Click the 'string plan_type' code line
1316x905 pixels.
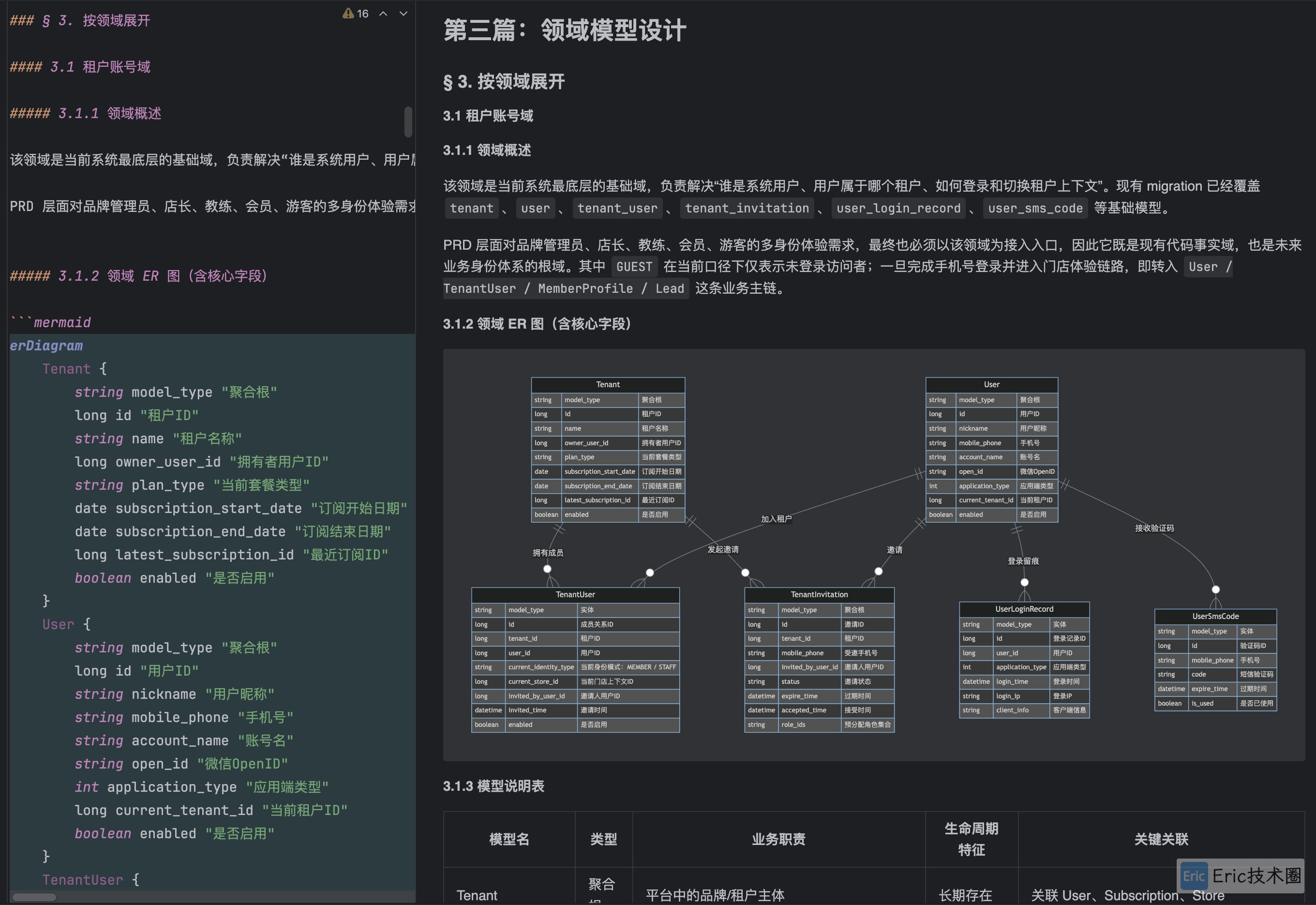(192, 485)
